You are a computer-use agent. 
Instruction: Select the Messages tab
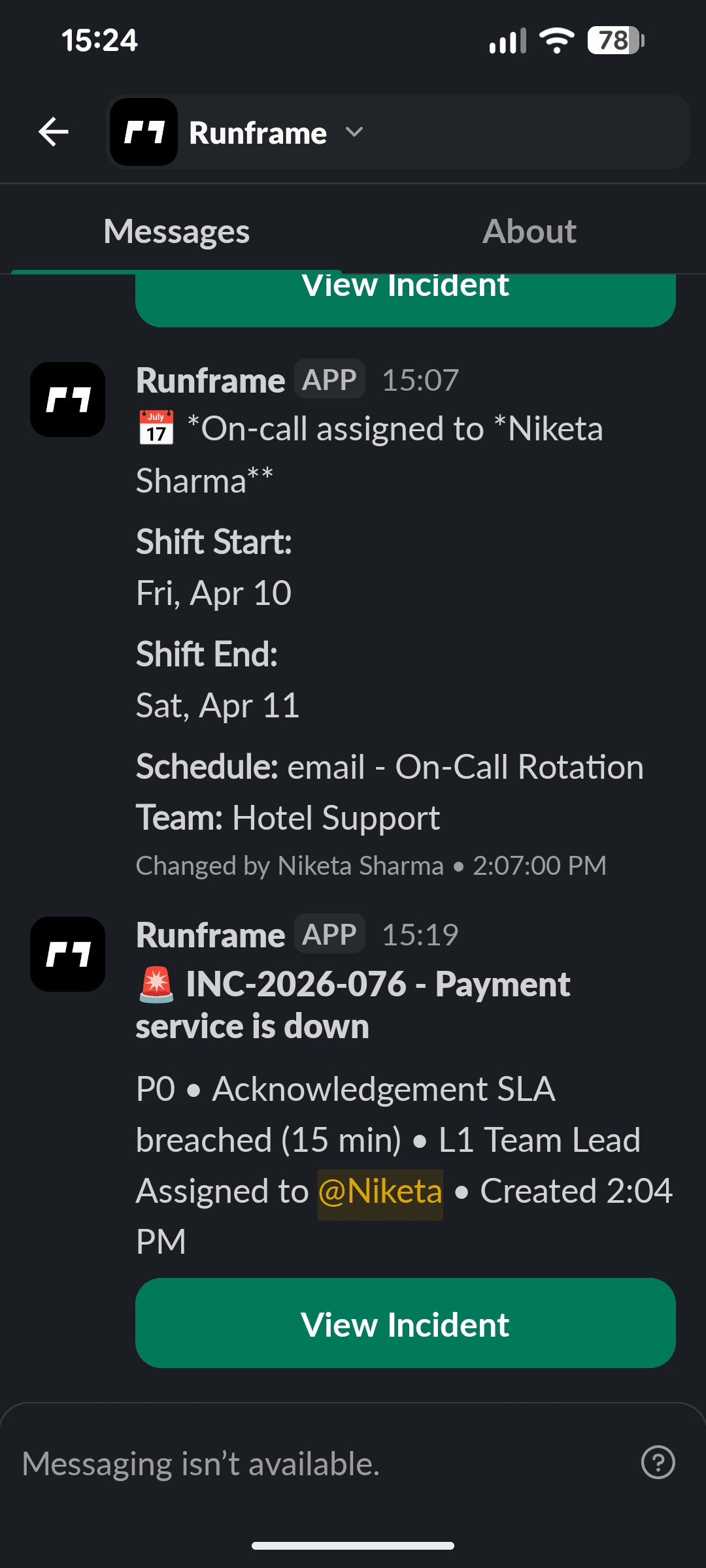176,231
